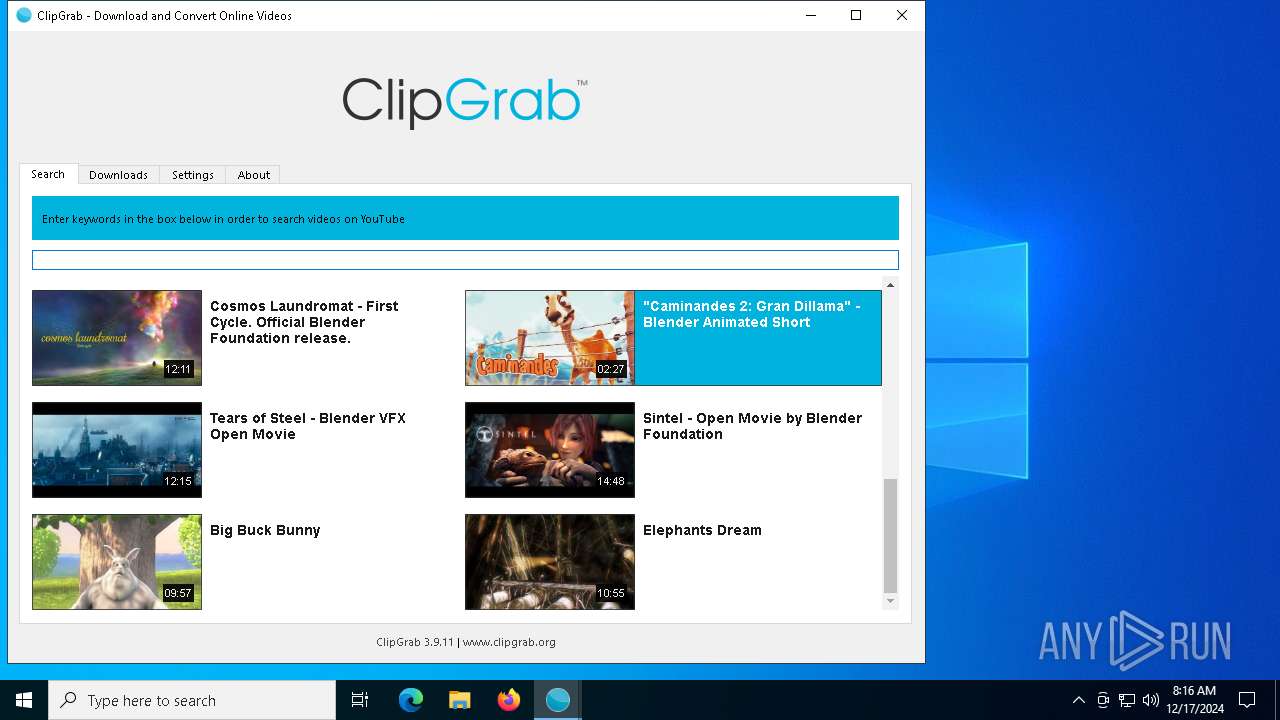
Task: Open the Tears of Steel thumbnail
Action: [x=117, y=450]
